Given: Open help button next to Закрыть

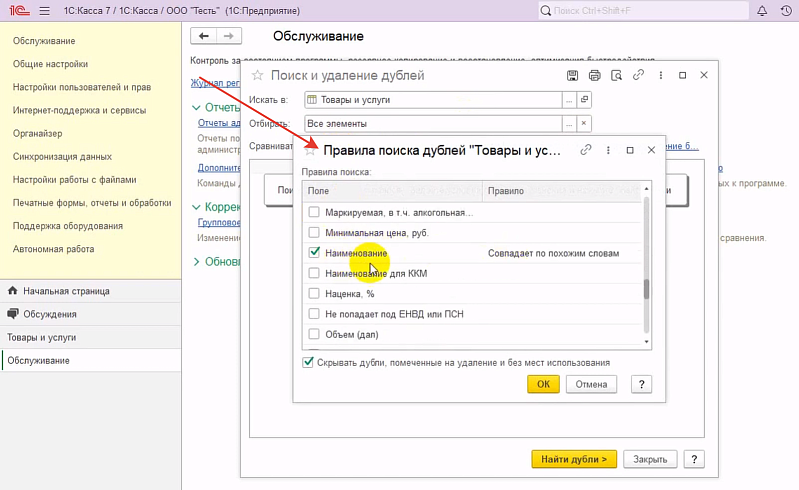Looking at the screenshot, I should point(694,459).
